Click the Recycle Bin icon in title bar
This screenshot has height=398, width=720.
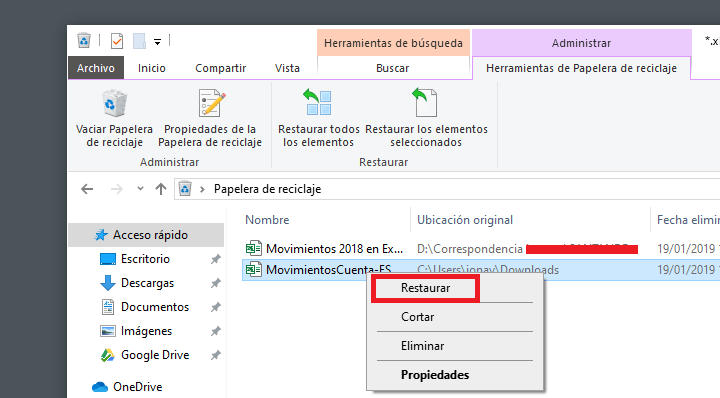coord(84,41)
